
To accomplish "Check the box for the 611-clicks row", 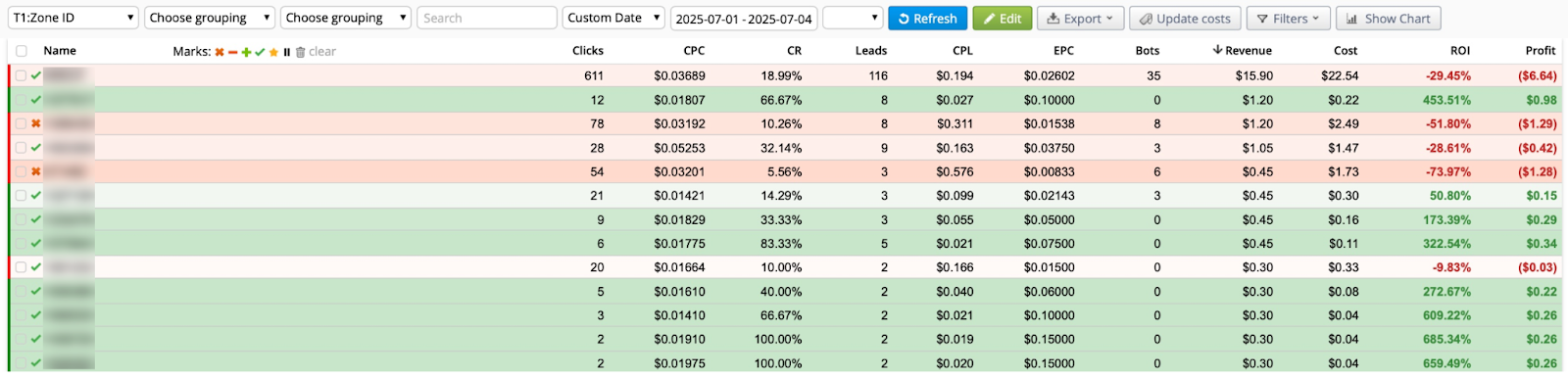I will click(21, 75).
